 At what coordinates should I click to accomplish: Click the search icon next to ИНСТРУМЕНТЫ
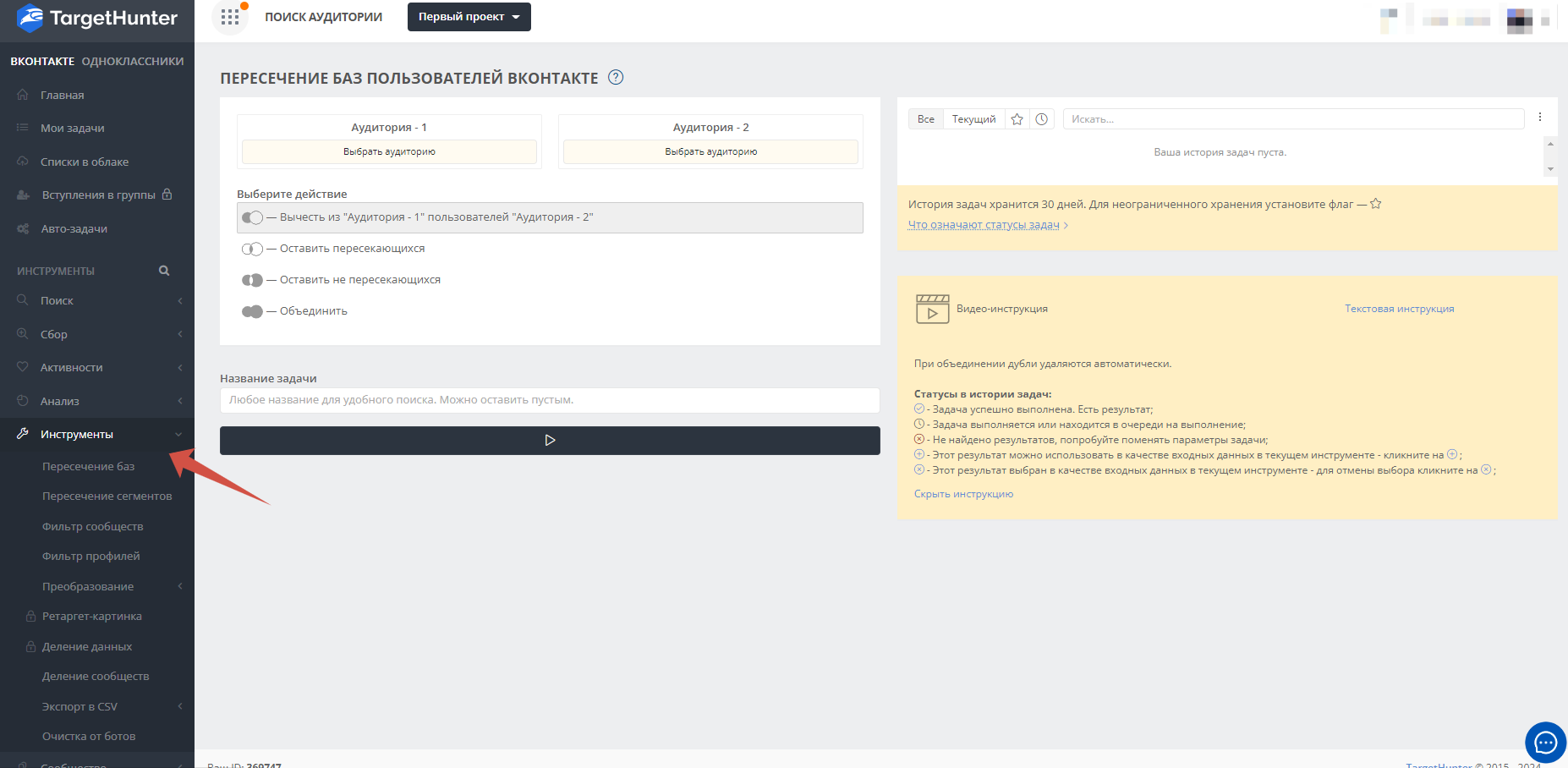(164, 271)
